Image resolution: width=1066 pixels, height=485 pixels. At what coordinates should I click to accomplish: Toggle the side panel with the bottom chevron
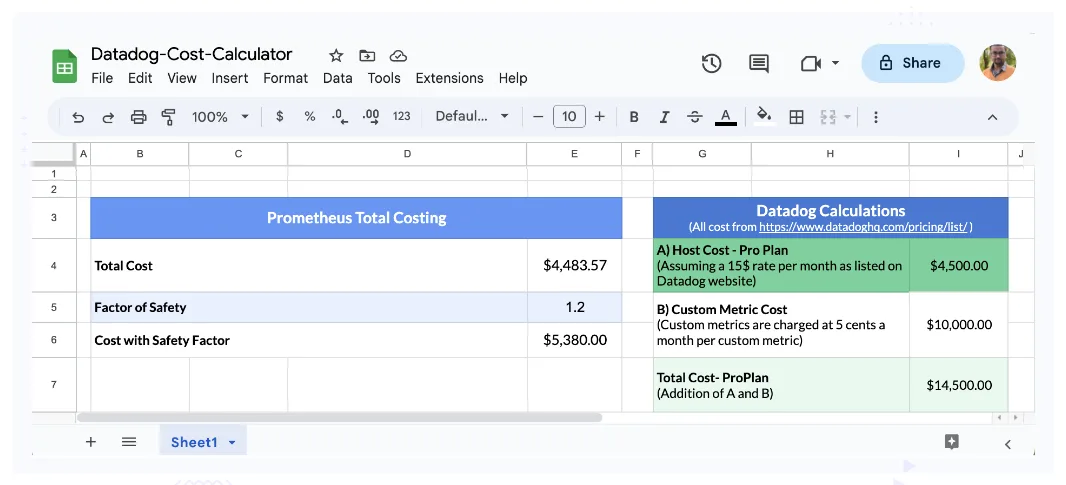[1008, 444]
